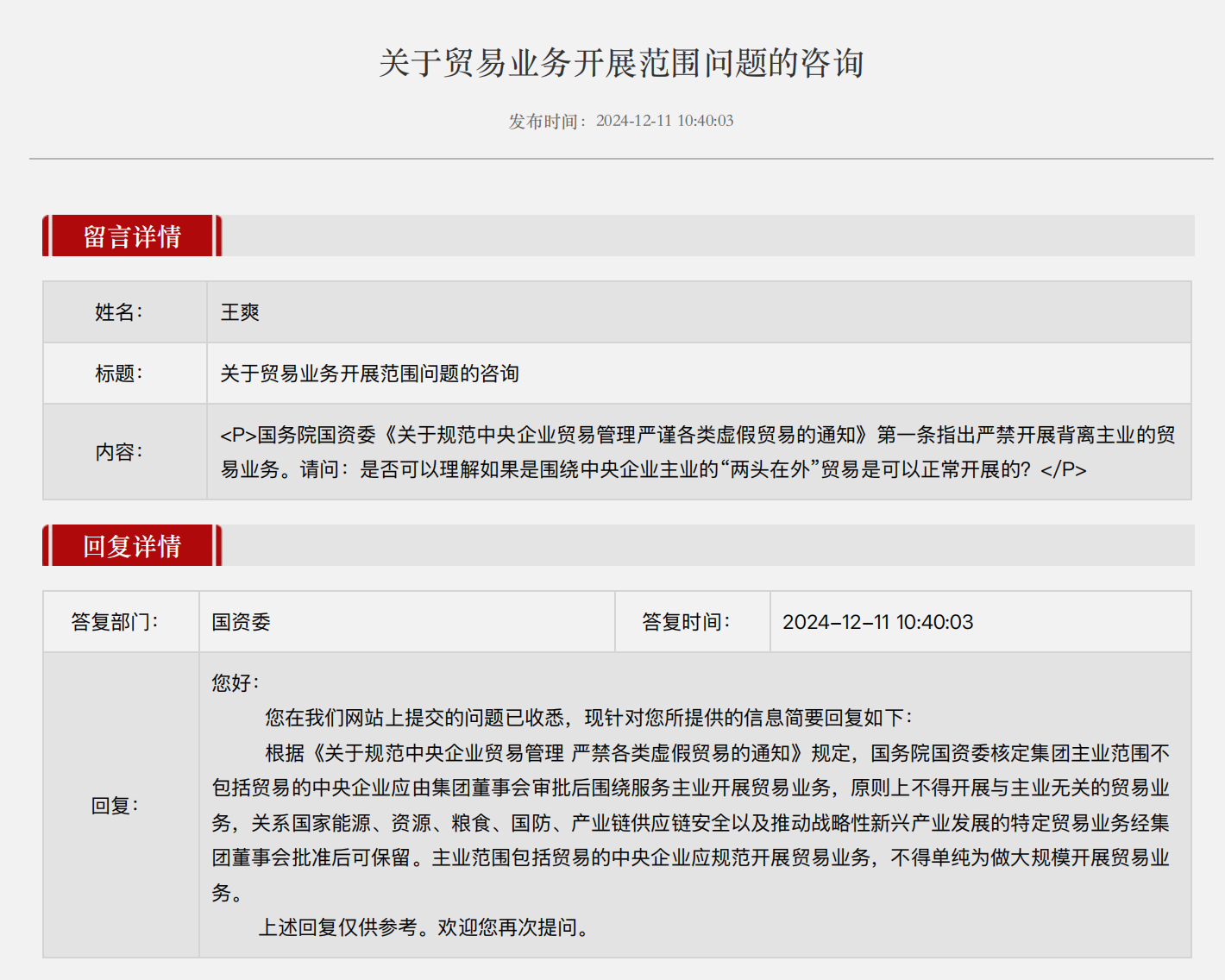Click the 回复详情 section header

pos(131,547)
